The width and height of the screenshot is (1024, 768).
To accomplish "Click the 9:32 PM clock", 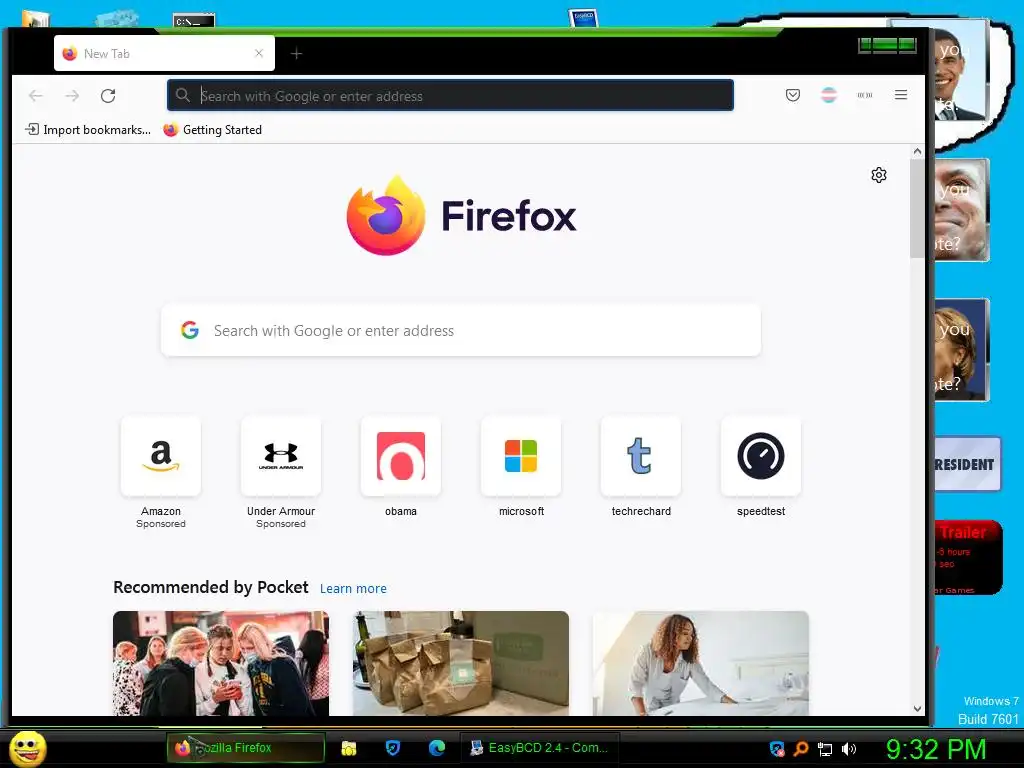I will [936, 749].
